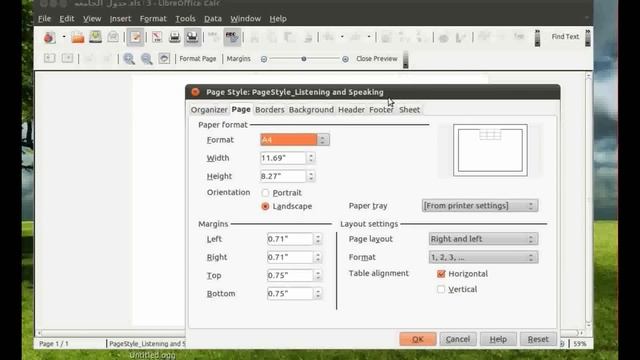Open the Format menu
640x360 pixels.
coord(153,19)
